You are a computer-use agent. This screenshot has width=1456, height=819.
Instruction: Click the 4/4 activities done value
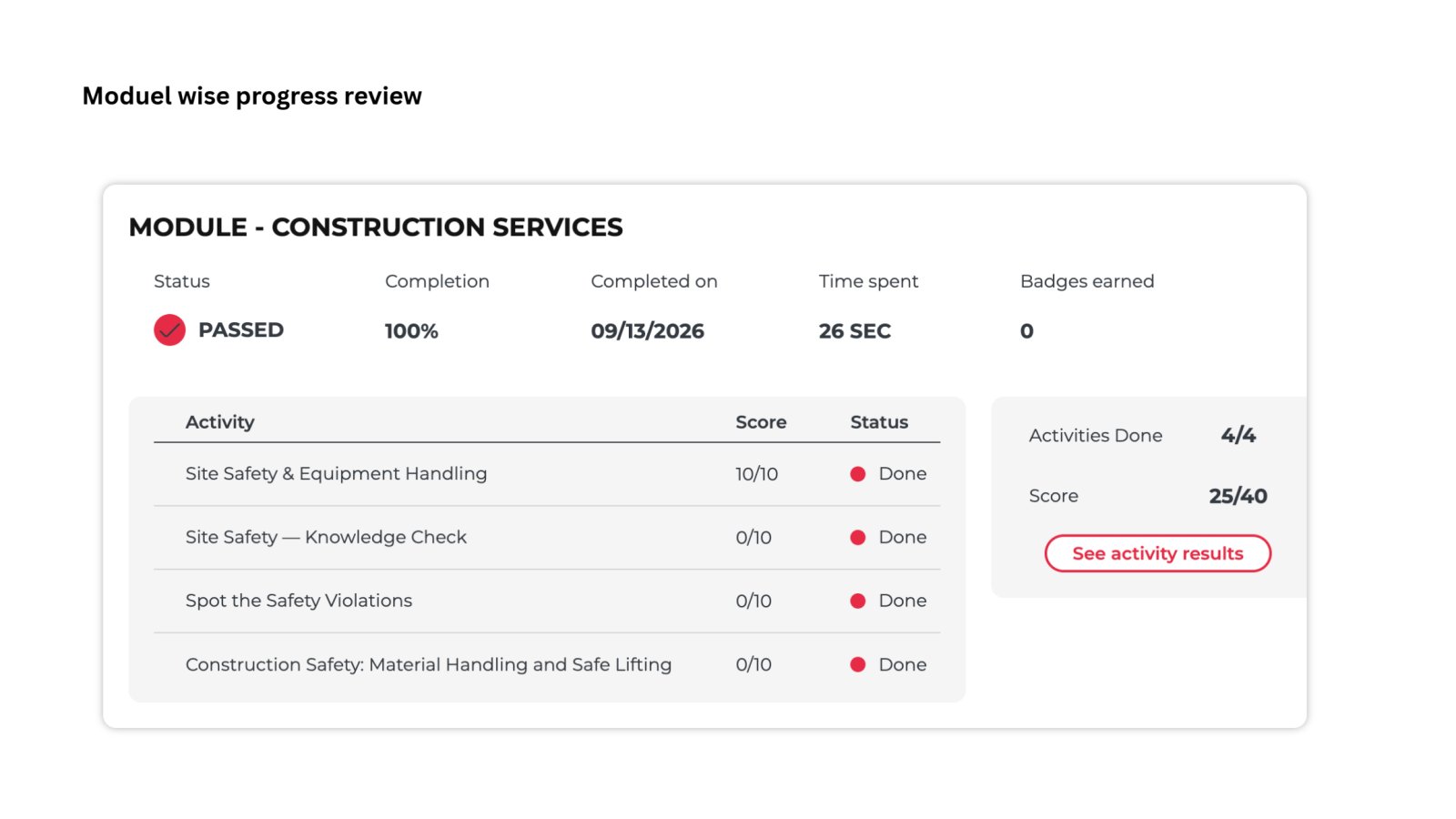coord(1239,435)
